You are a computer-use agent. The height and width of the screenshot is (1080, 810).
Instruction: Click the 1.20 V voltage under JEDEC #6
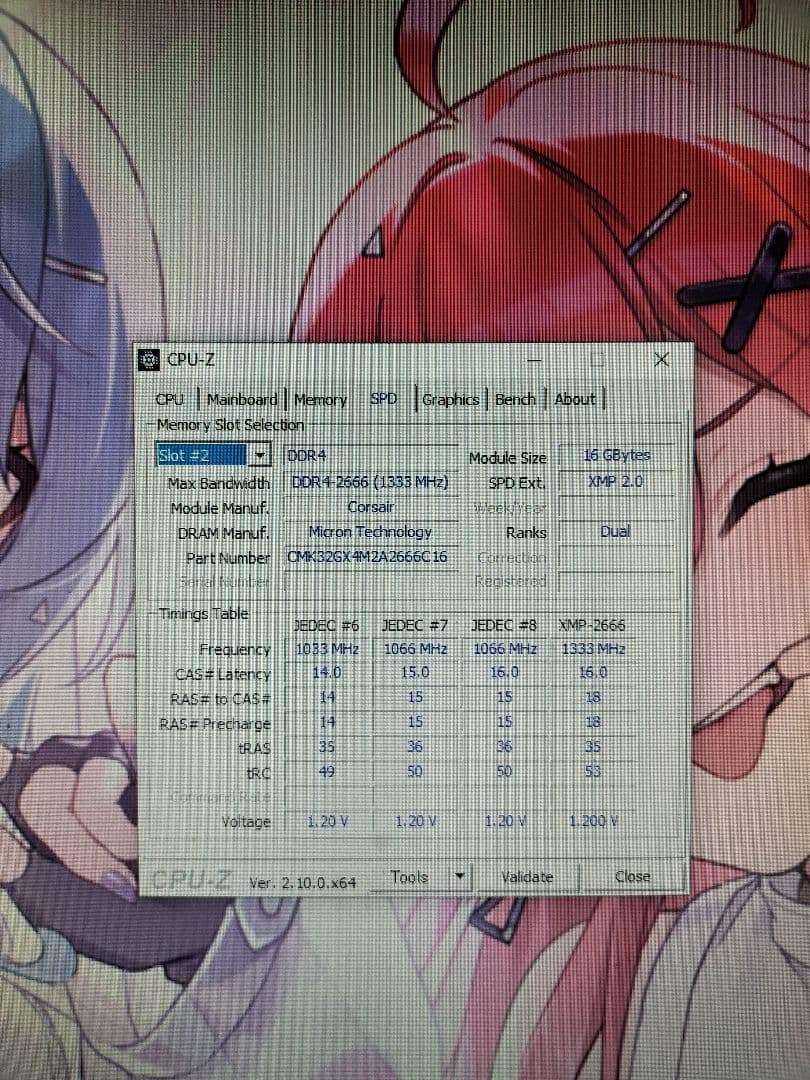point(327,822)
